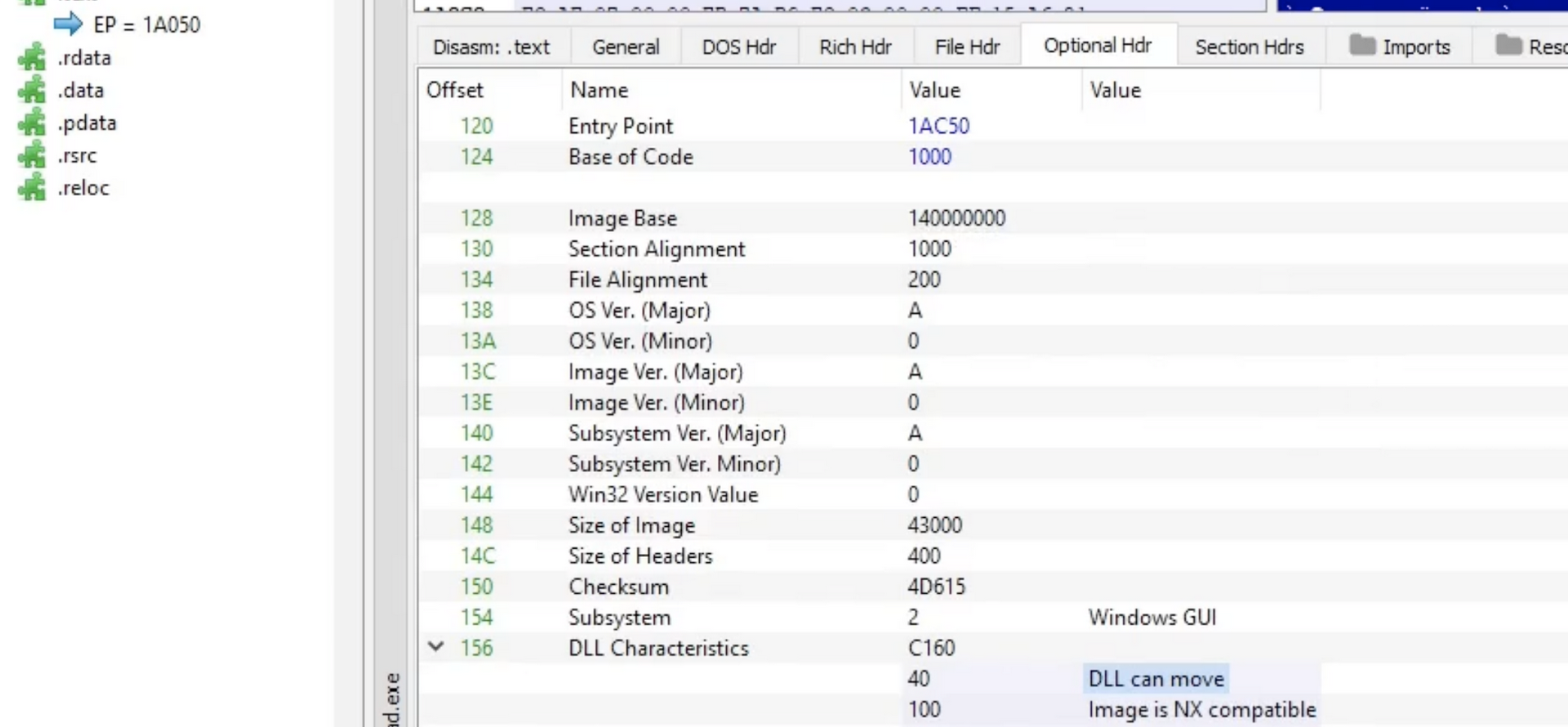The width and height of the screenshot is (1568, 727).
Task: Select the EP = 1A050 tree item
Action: [146, 25]
